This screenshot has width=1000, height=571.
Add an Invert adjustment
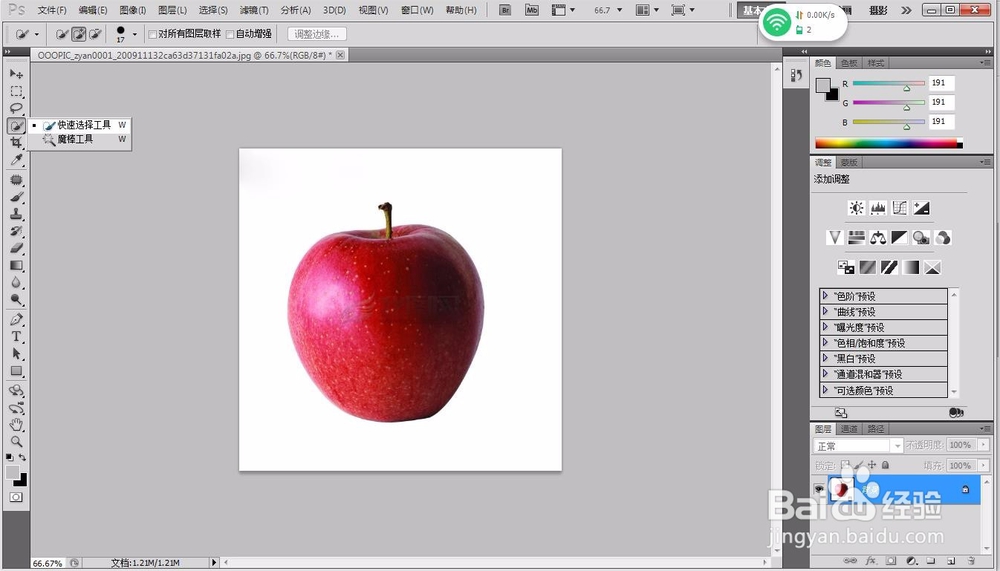[x=846, y=267]
